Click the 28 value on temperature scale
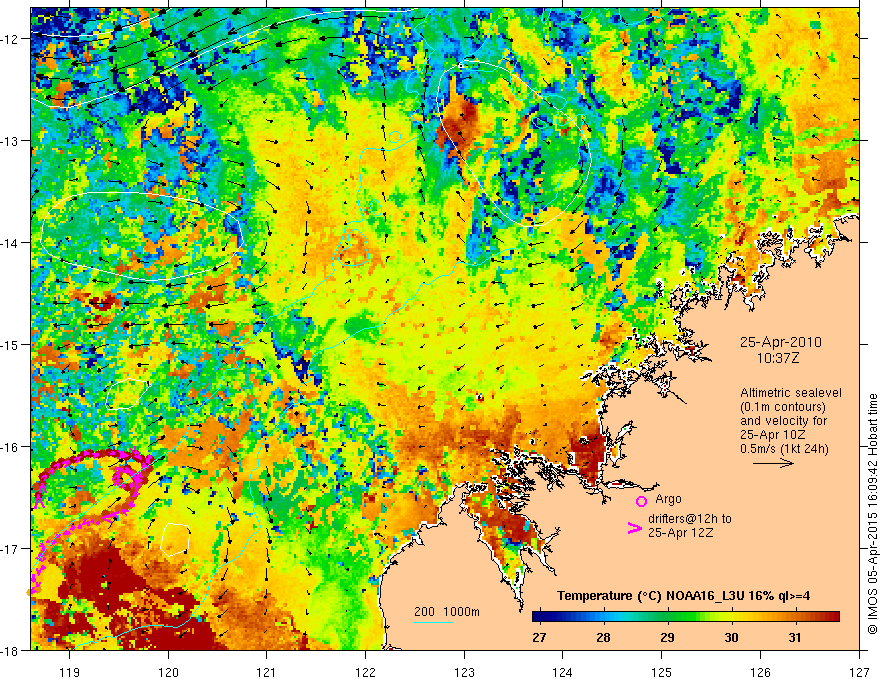 tap(603, 637)
